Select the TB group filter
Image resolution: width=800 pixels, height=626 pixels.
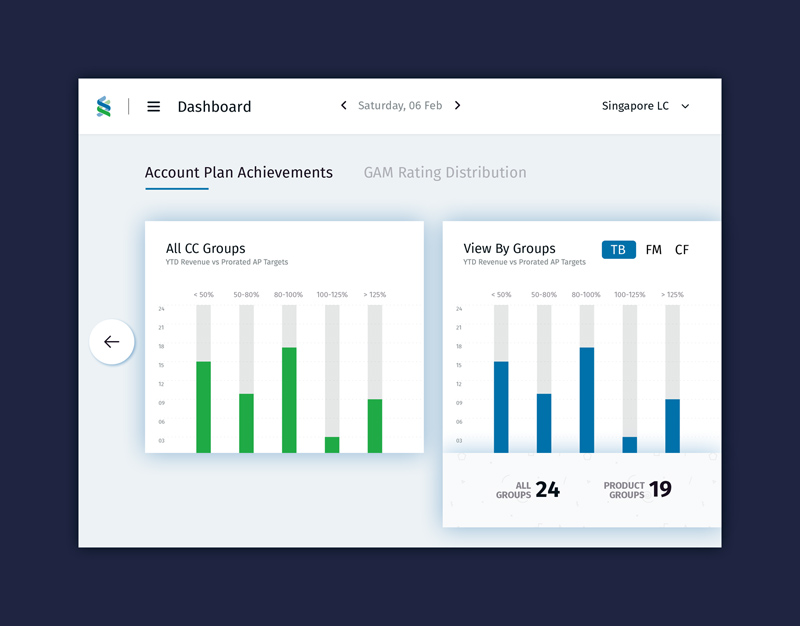click(618, 249)
